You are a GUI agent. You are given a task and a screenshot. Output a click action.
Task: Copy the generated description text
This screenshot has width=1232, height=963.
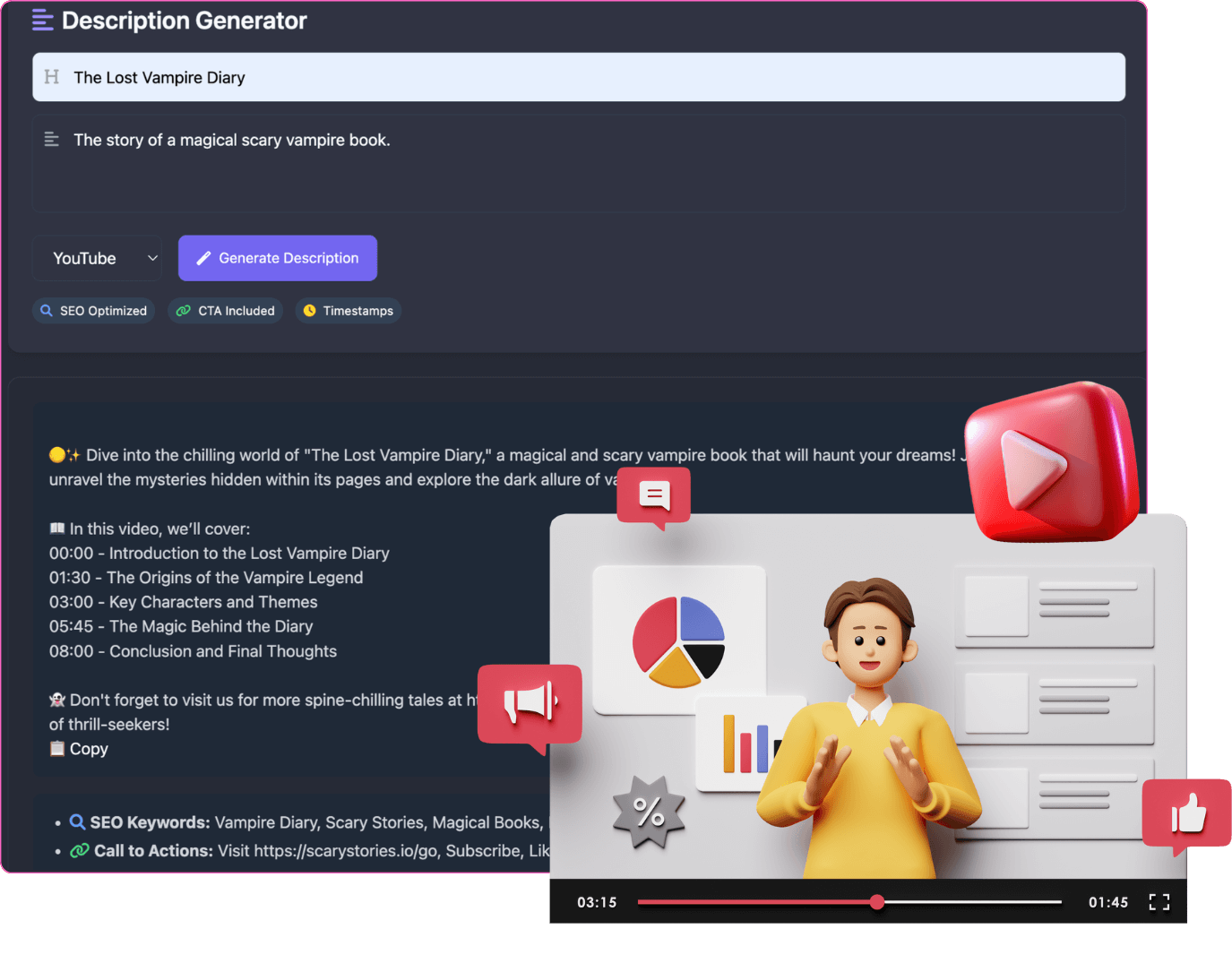click(x=79, y=749)
